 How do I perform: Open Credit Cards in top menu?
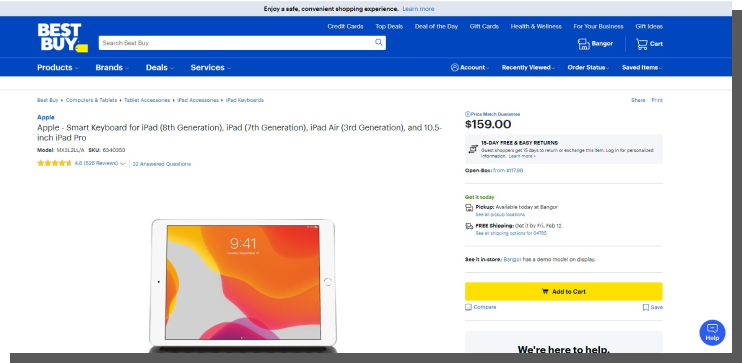(x=345, y=27)
